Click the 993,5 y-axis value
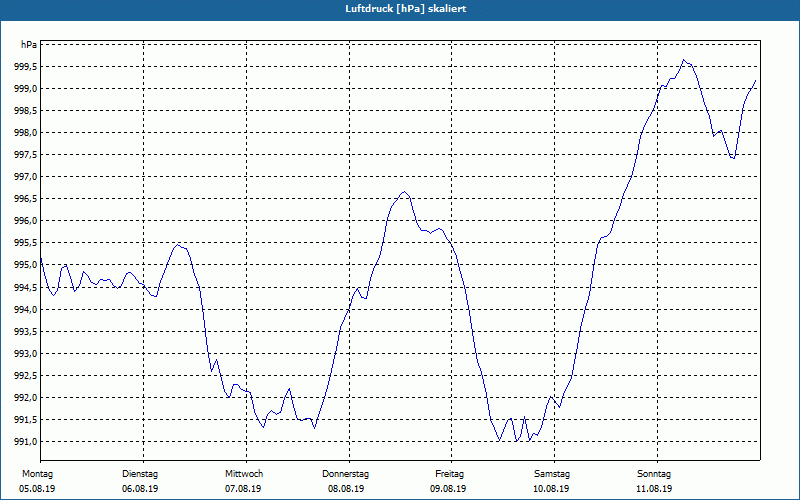The image size is (800, 500). (x=26, y=332)
